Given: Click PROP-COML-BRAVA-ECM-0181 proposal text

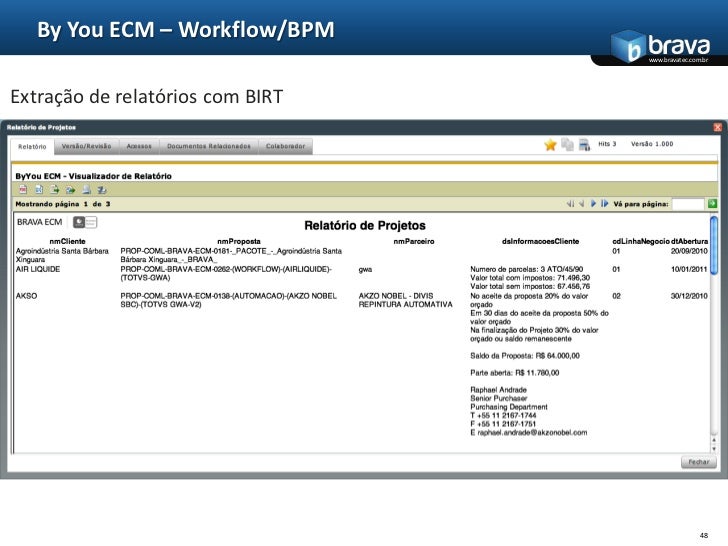Looking at the screenshot, I should (x=231, y=255).
